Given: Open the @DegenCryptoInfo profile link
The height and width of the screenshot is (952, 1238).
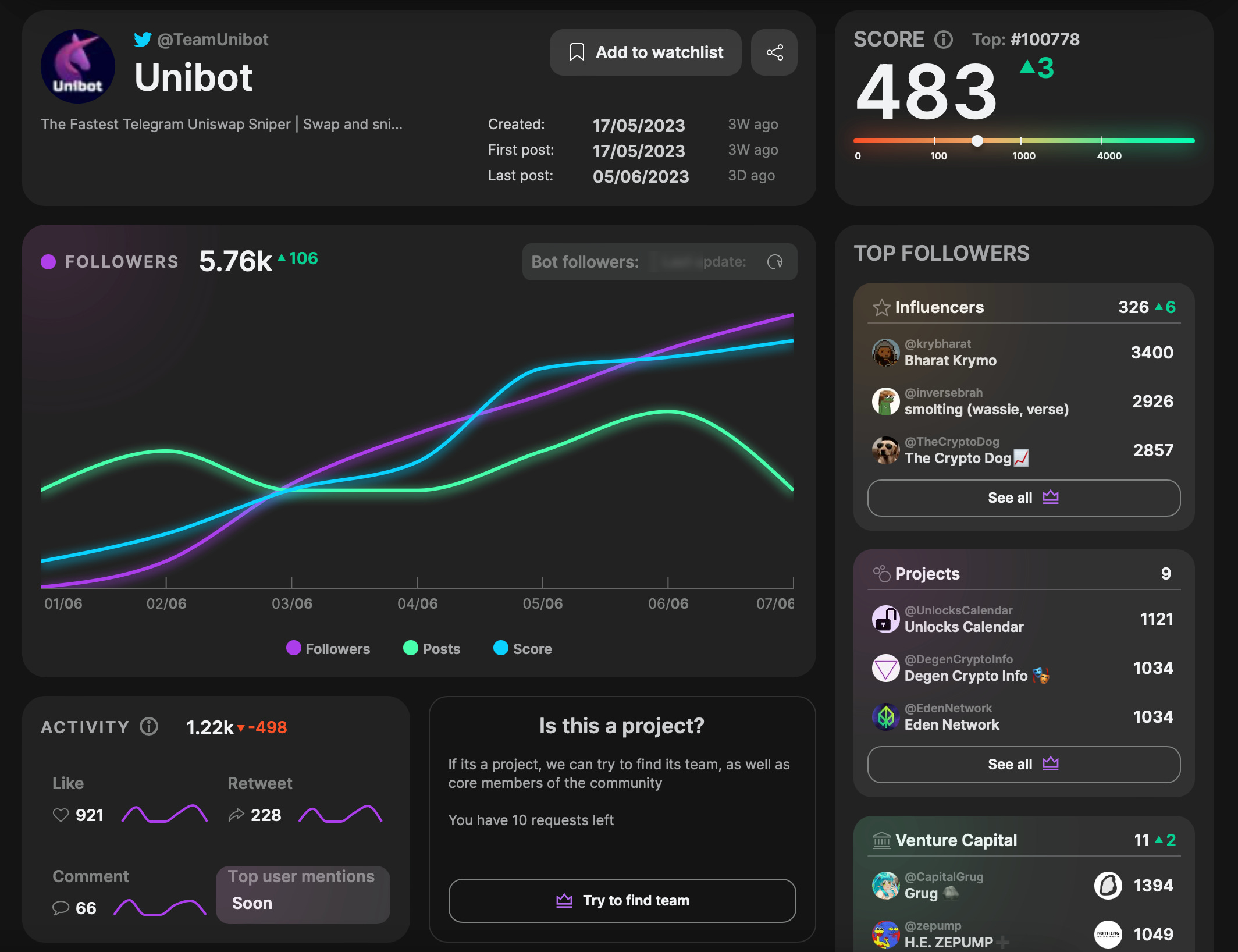Looking at the screenshot, I should (x=959, y=659).
